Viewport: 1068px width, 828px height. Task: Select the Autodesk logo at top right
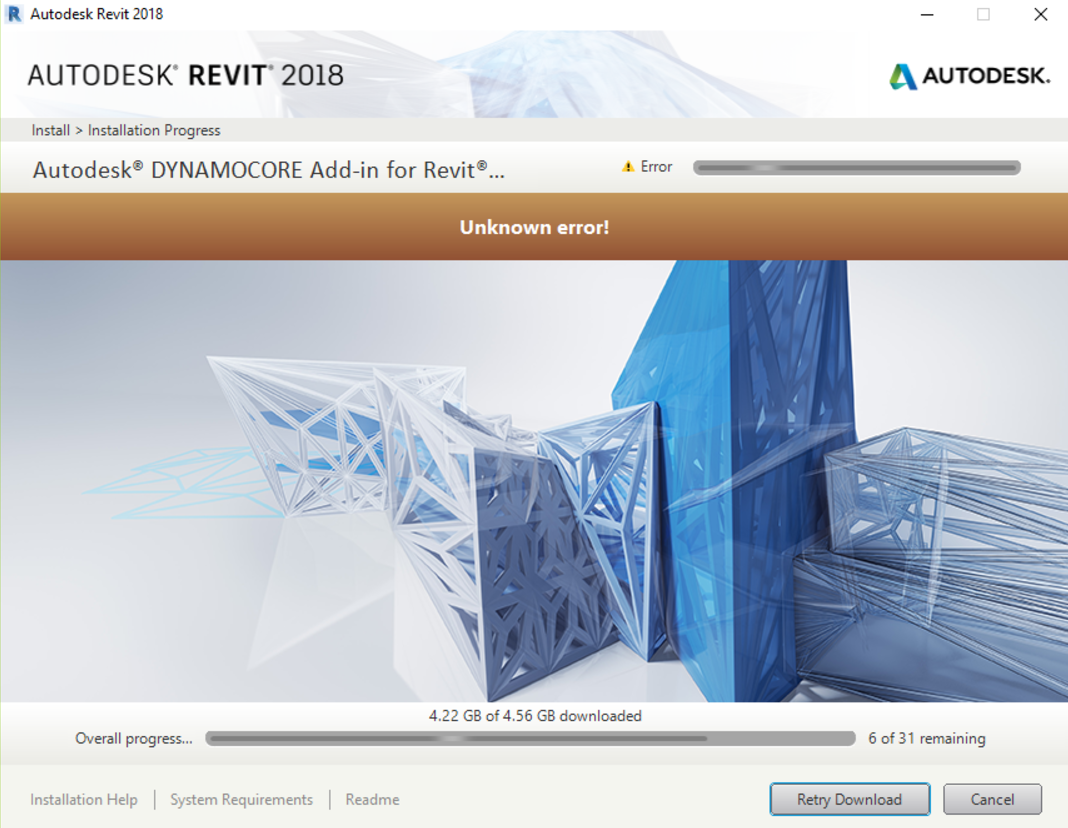[970, 74]
